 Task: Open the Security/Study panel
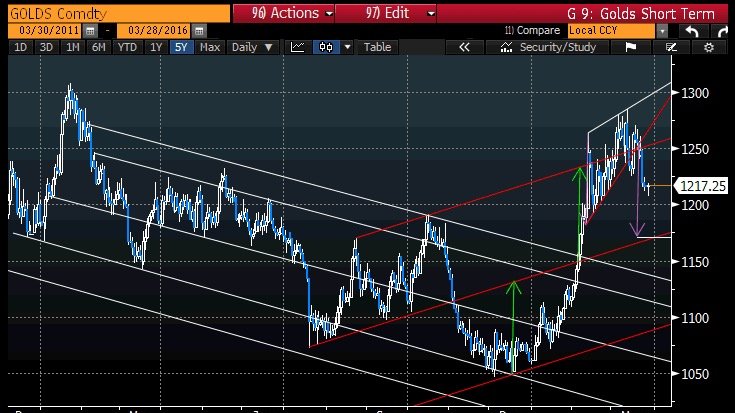548,47
